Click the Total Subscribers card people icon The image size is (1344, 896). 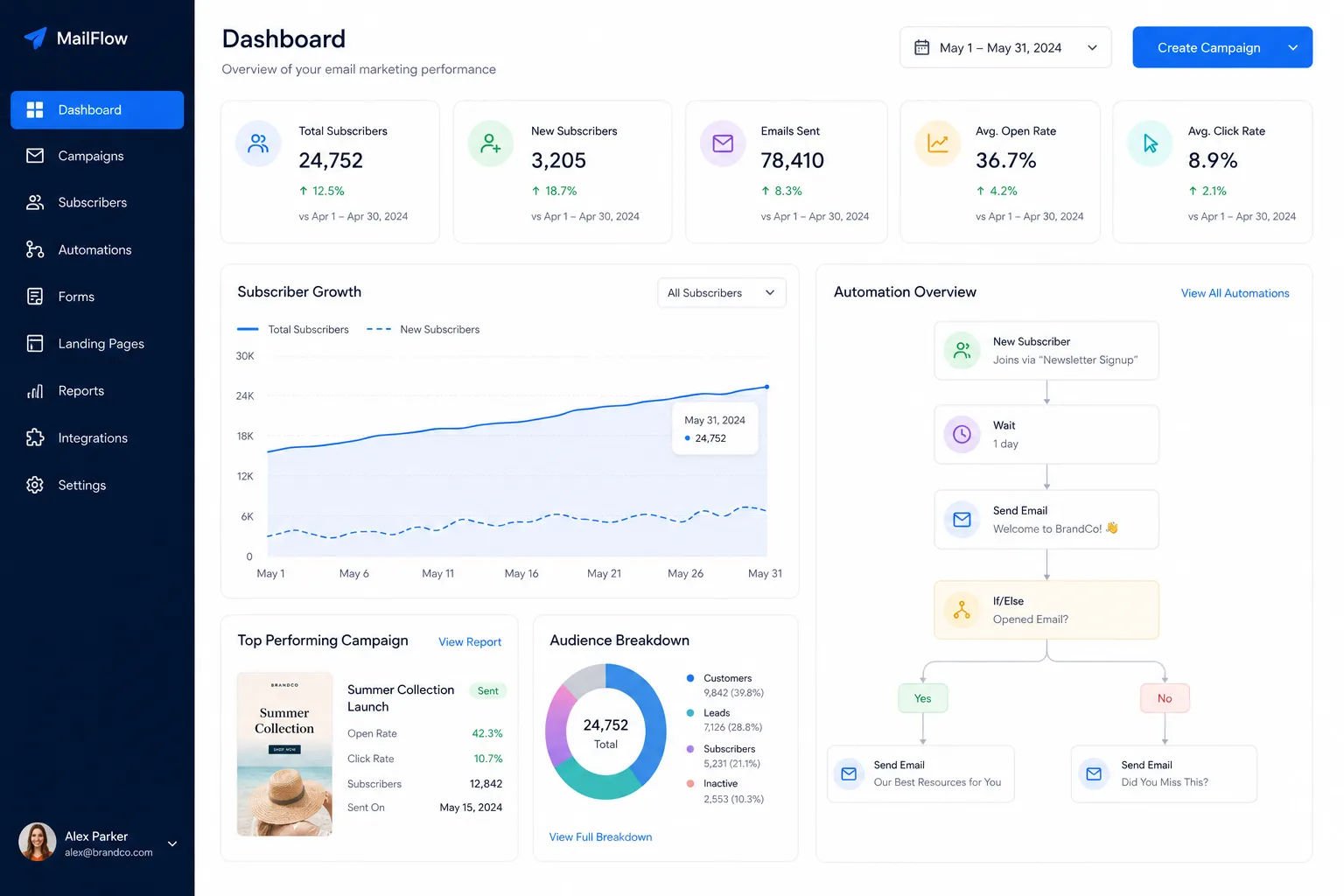(x=258, y=143)
